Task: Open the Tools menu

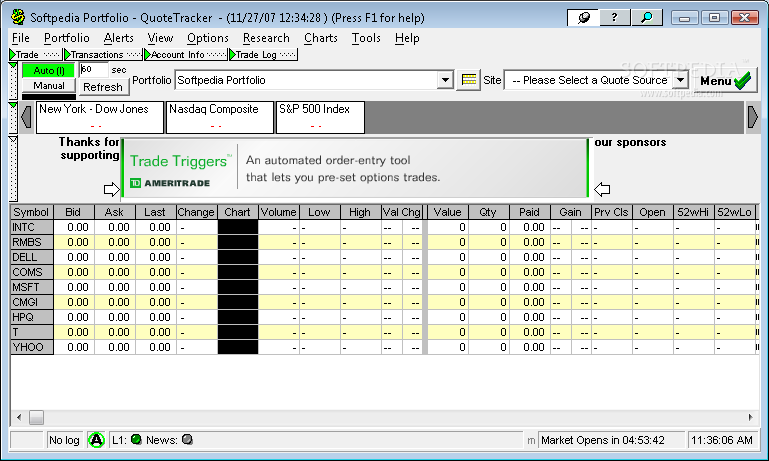Action: [x=366, y=38]
